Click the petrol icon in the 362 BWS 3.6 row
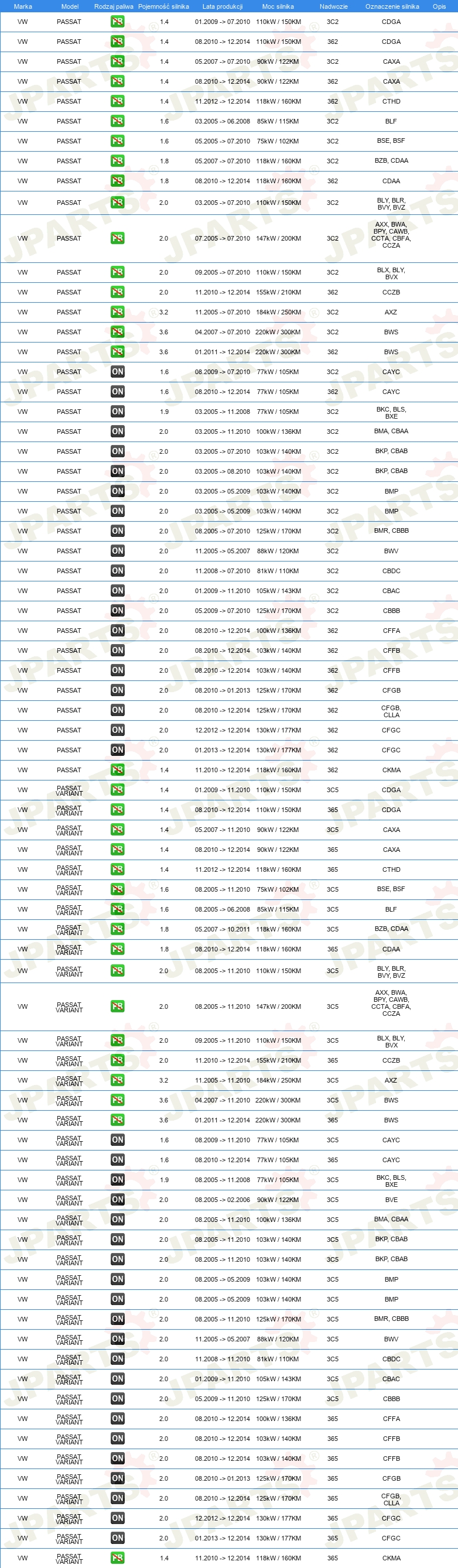This screenshot has height=1568, width=458. pos(118,352)
